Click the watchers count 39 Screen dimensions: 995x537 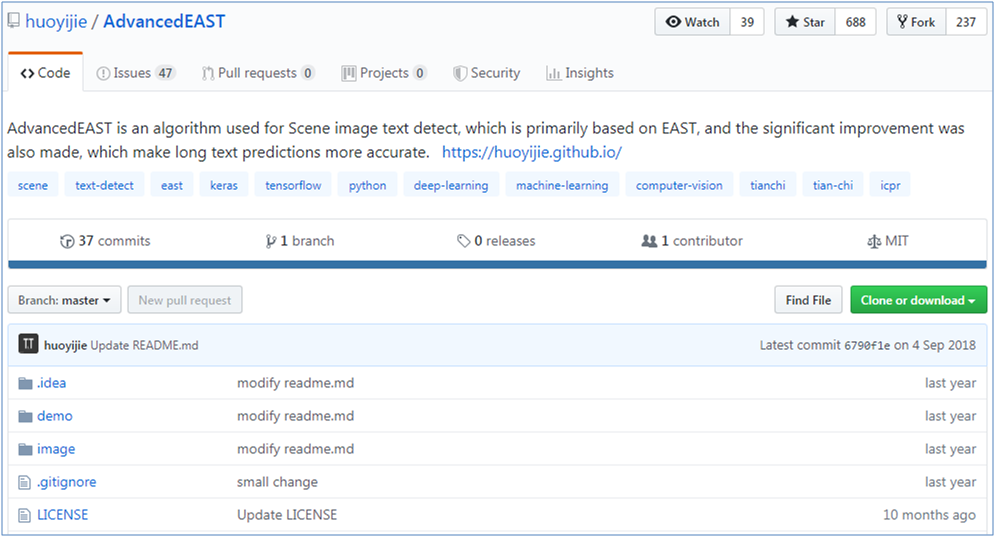tap(747, 22)
